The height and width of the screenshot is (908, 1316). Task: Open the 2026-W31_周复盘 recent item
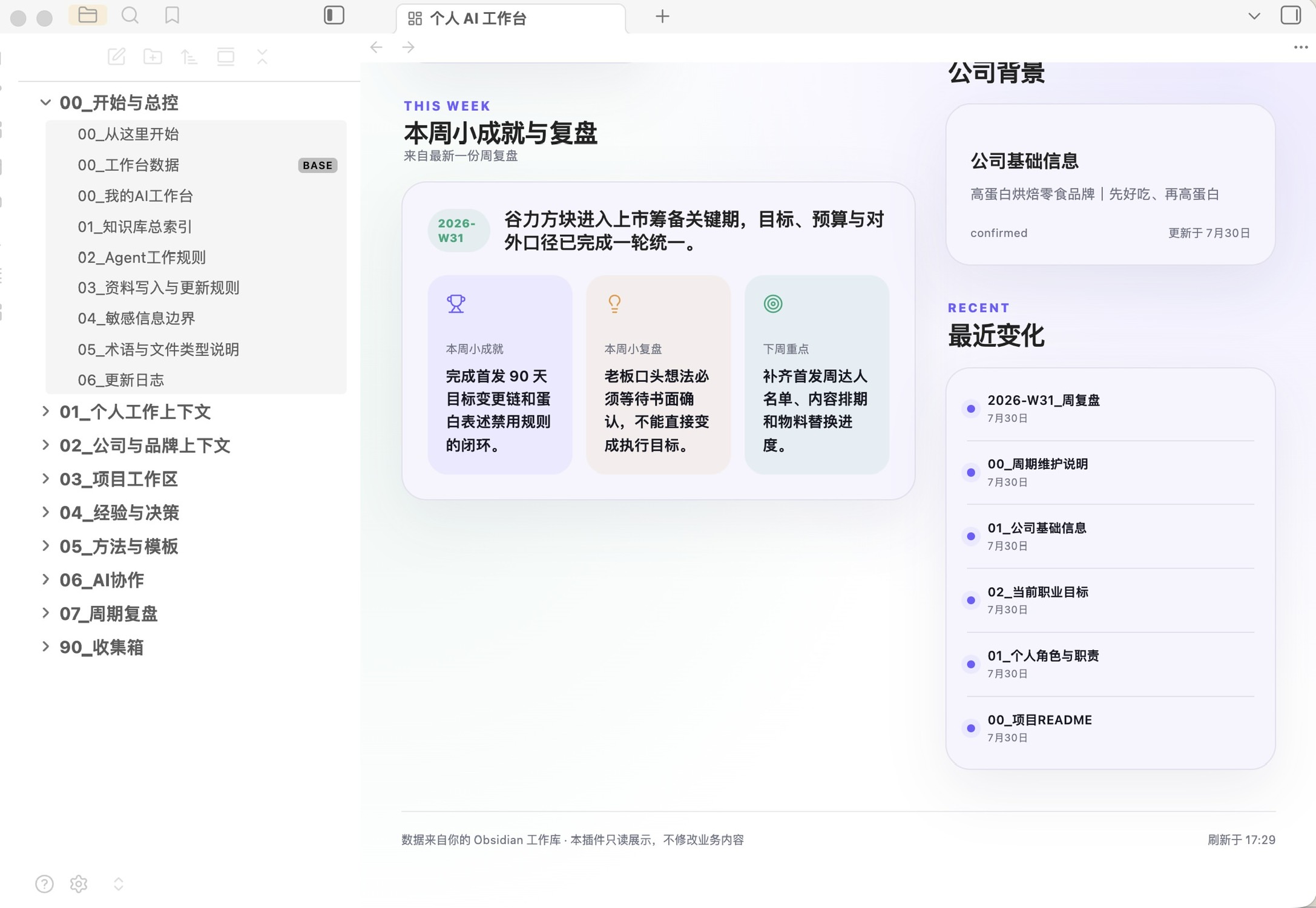tap(1110, 409)
